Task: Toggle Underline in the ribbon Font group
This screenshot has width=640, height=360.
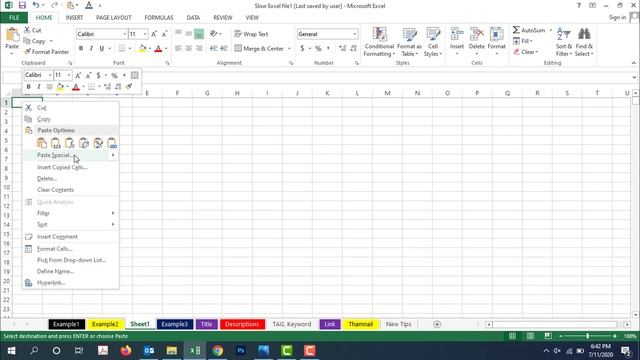Action: pos(102,49)
